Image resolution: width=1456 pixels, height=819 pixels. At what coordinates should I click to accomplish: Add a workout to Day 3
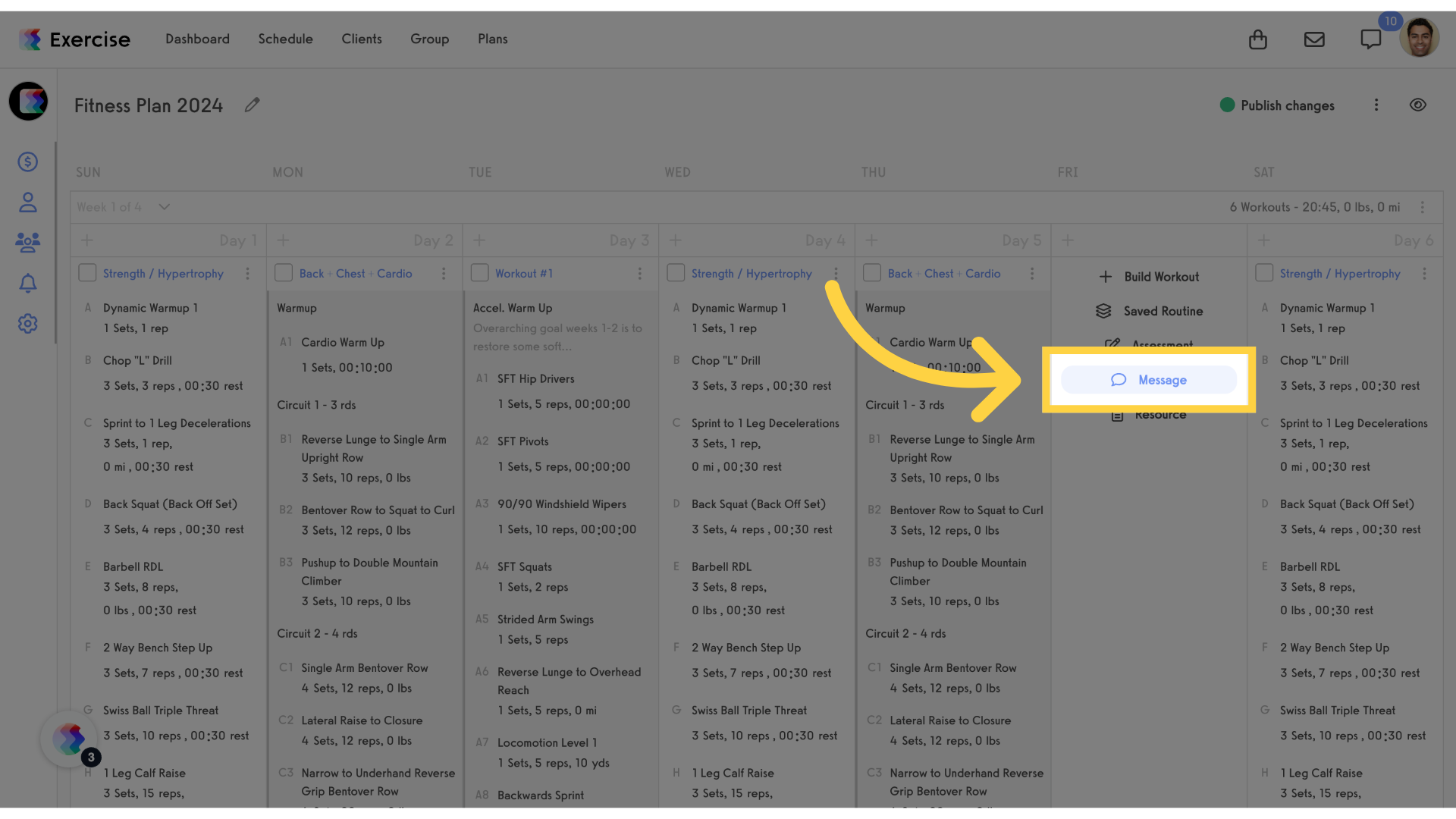(x=479, y=240)
